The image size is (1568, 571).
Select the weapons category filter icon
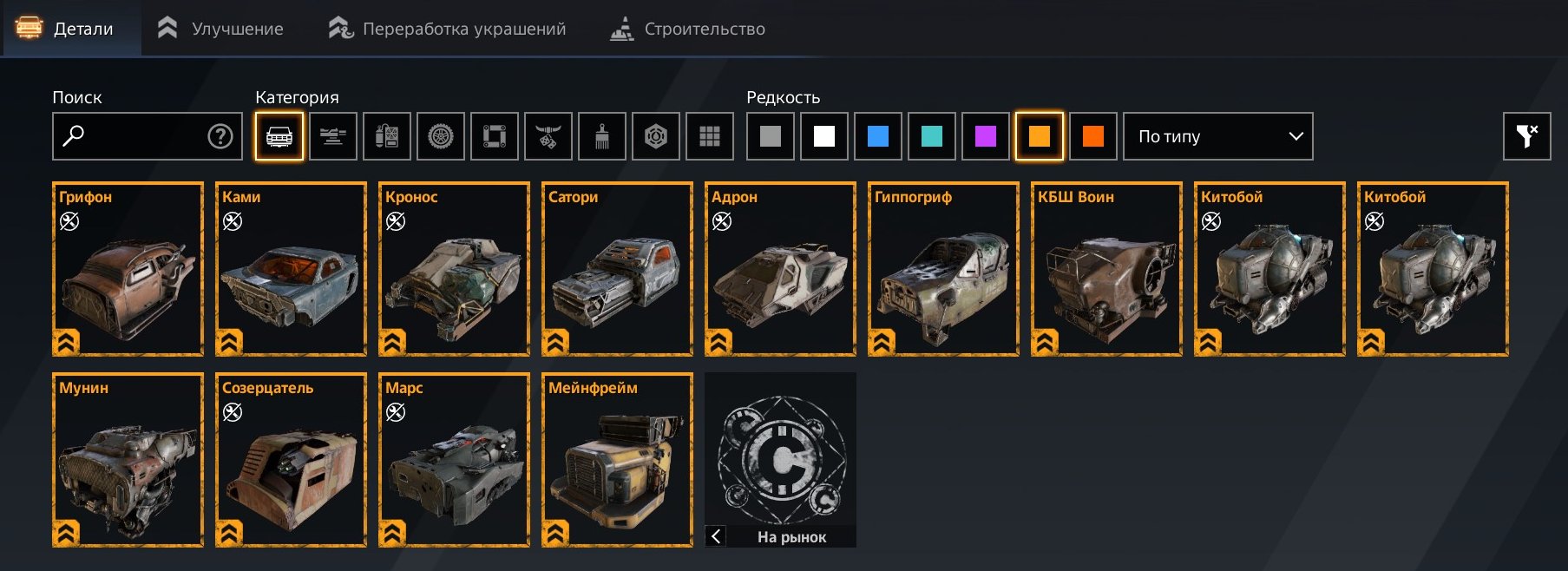(333, 136)
